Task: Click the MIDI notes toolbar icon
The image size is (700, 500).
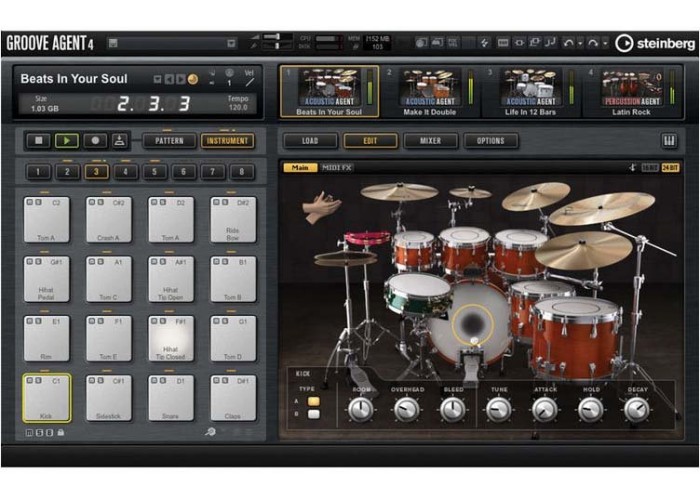Action: click(550, 43)
